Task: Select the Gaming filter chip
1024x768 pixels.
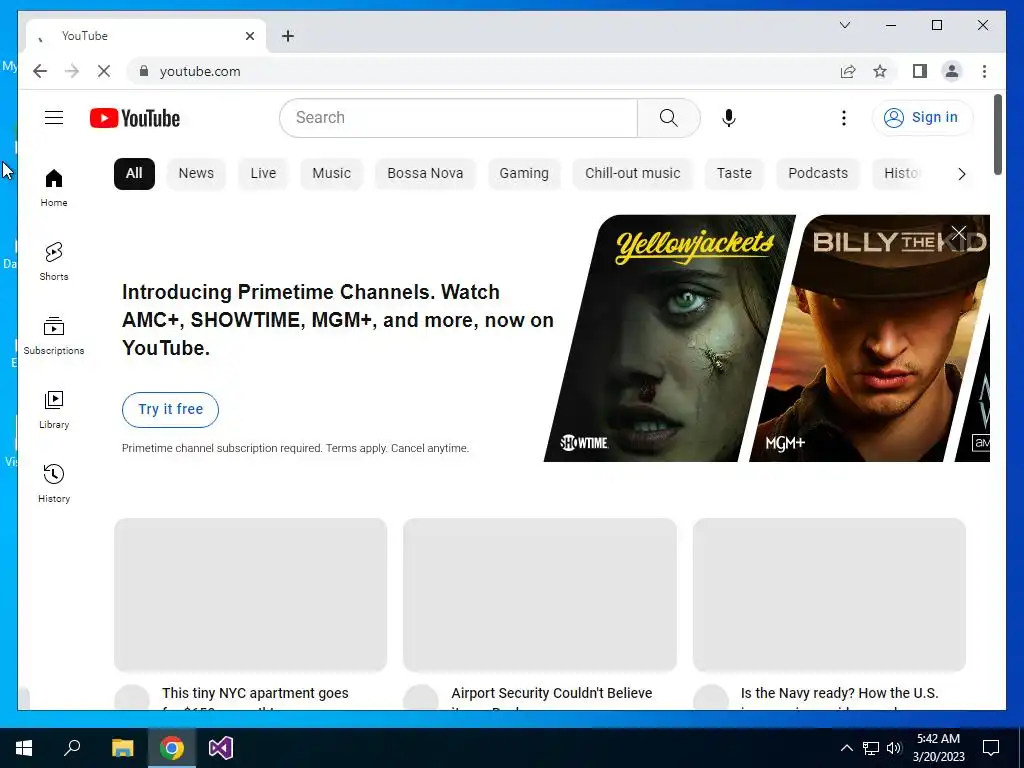Action: pyautogui.click(x=524, y=174)
